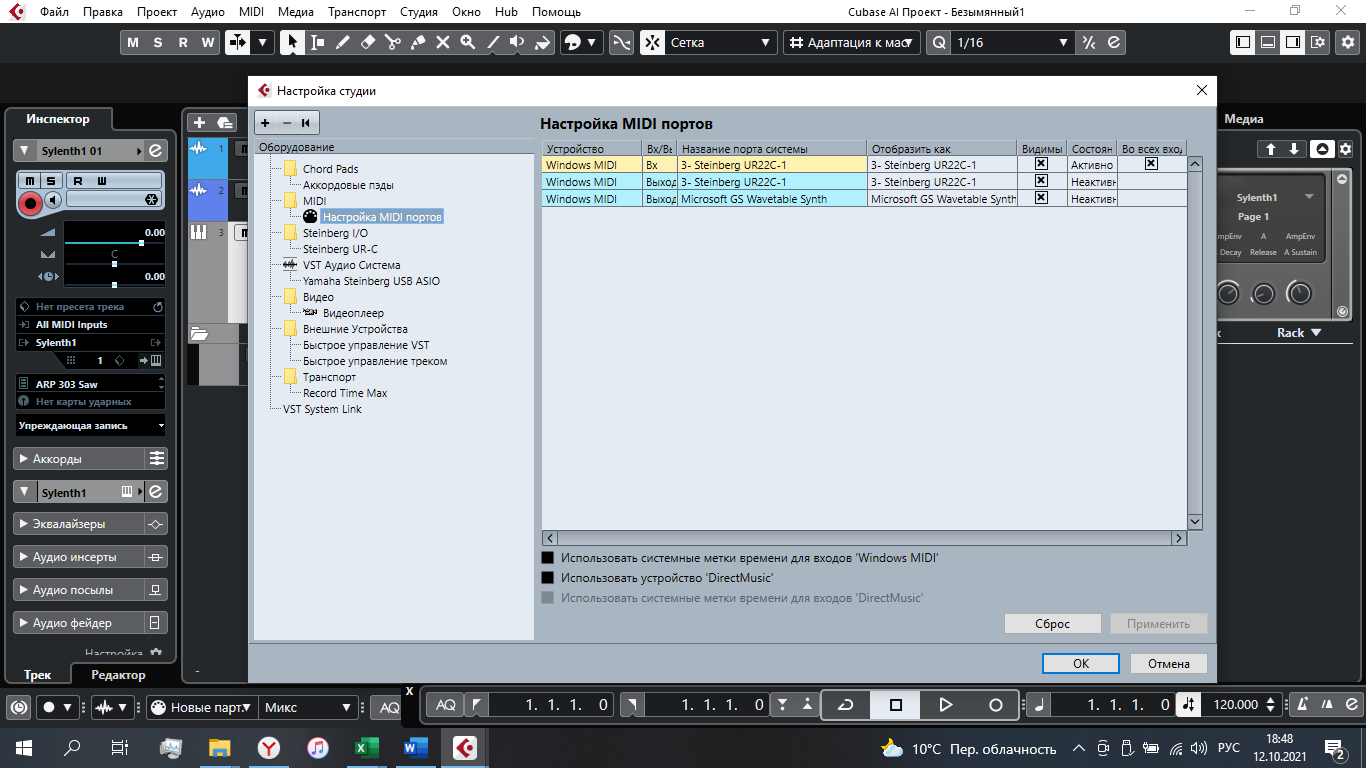
Task: Click the Отмена button
Action: point(1169,663)
